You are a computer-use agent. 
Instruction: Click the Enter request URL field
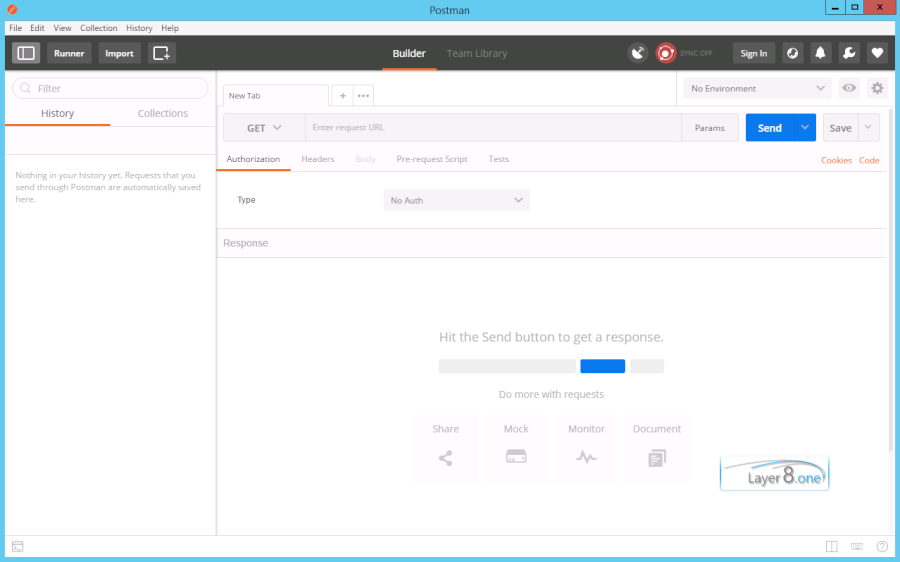[x=494, y=127]
